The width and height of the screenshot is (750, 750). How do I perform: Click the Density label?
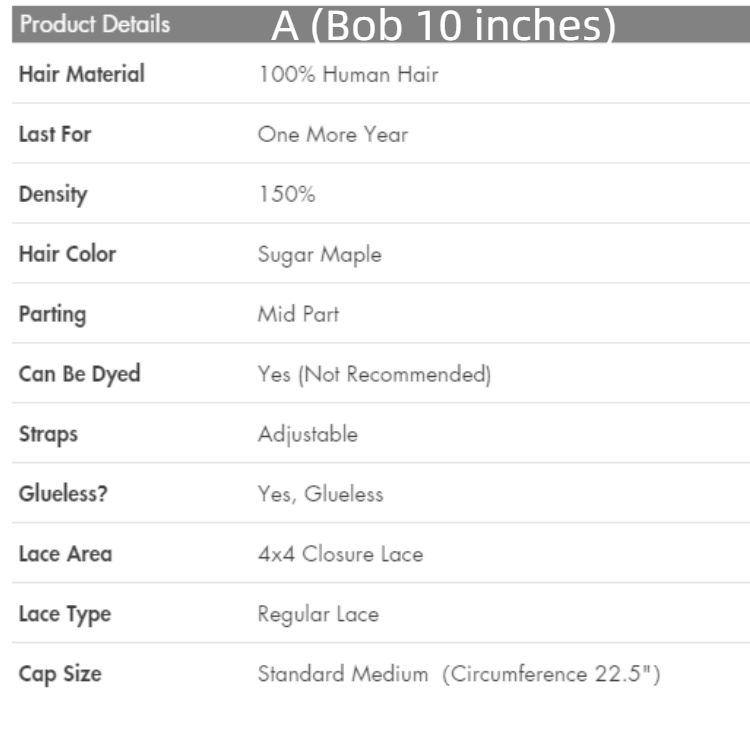point(53,194)
